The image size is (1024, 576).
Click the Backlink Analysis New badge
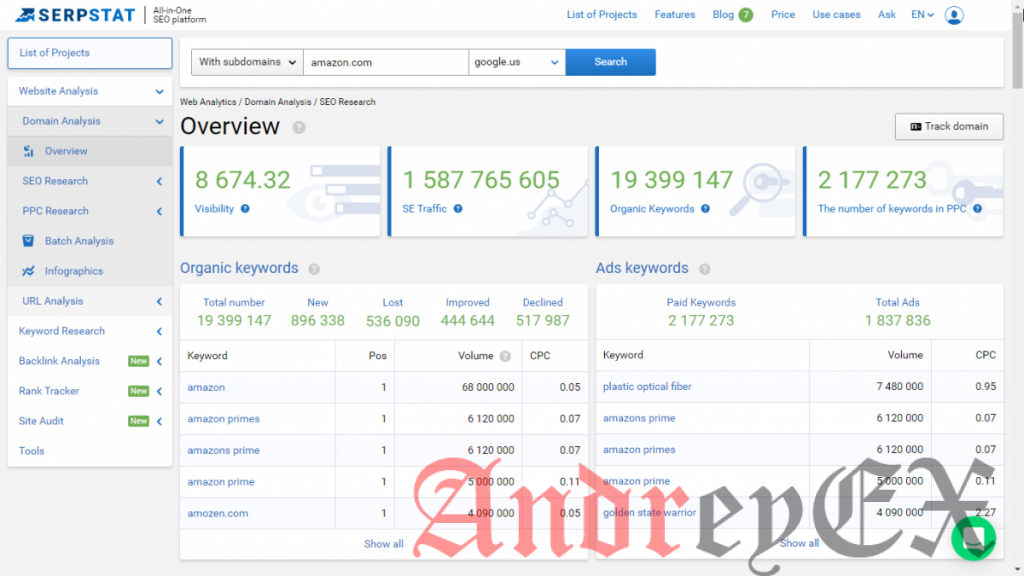tap(138, 361)
